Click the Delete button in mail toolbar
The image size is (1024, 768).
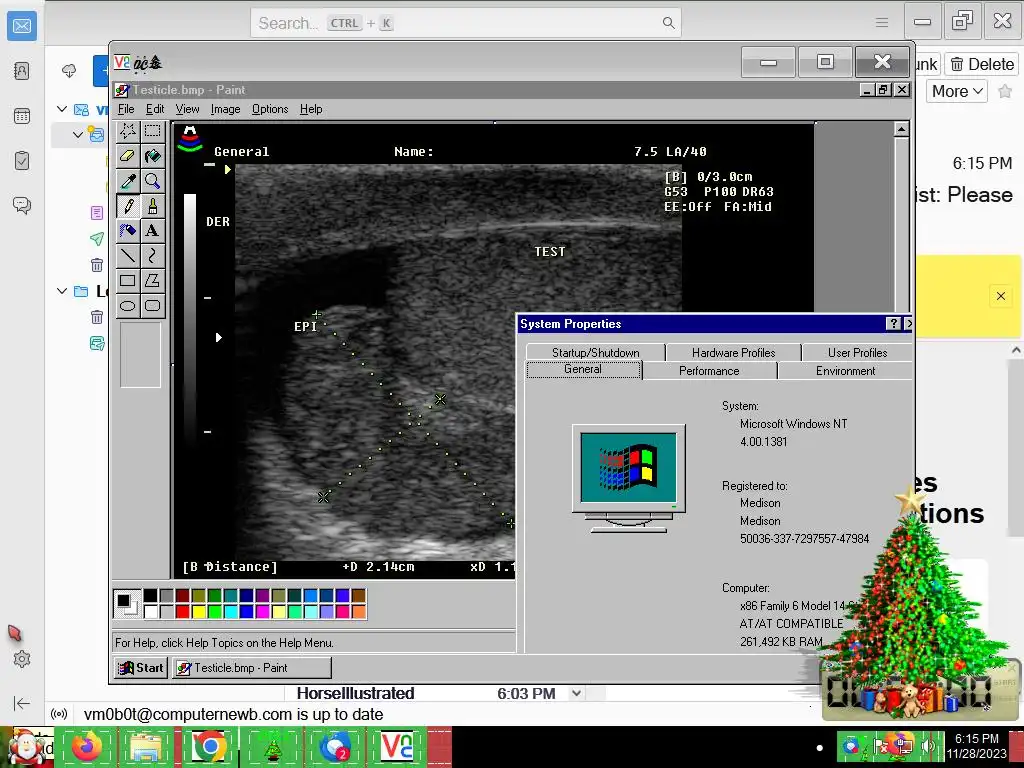(x=982, y=64)
